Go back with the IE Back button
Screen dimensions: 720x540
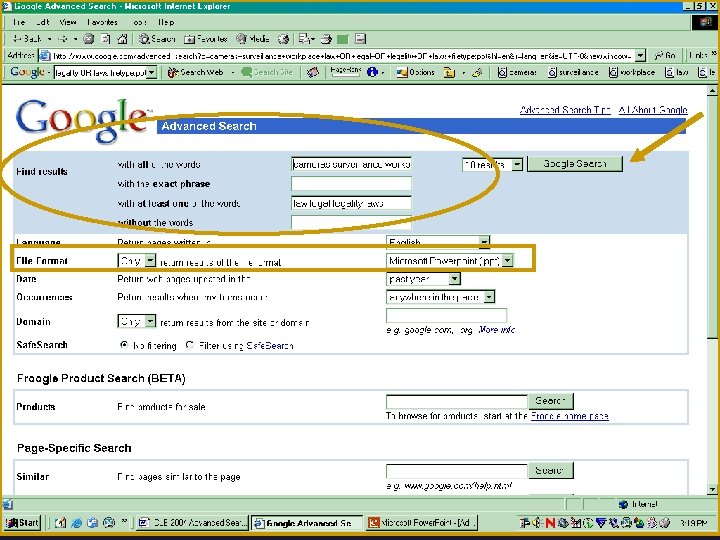[27, 39]
